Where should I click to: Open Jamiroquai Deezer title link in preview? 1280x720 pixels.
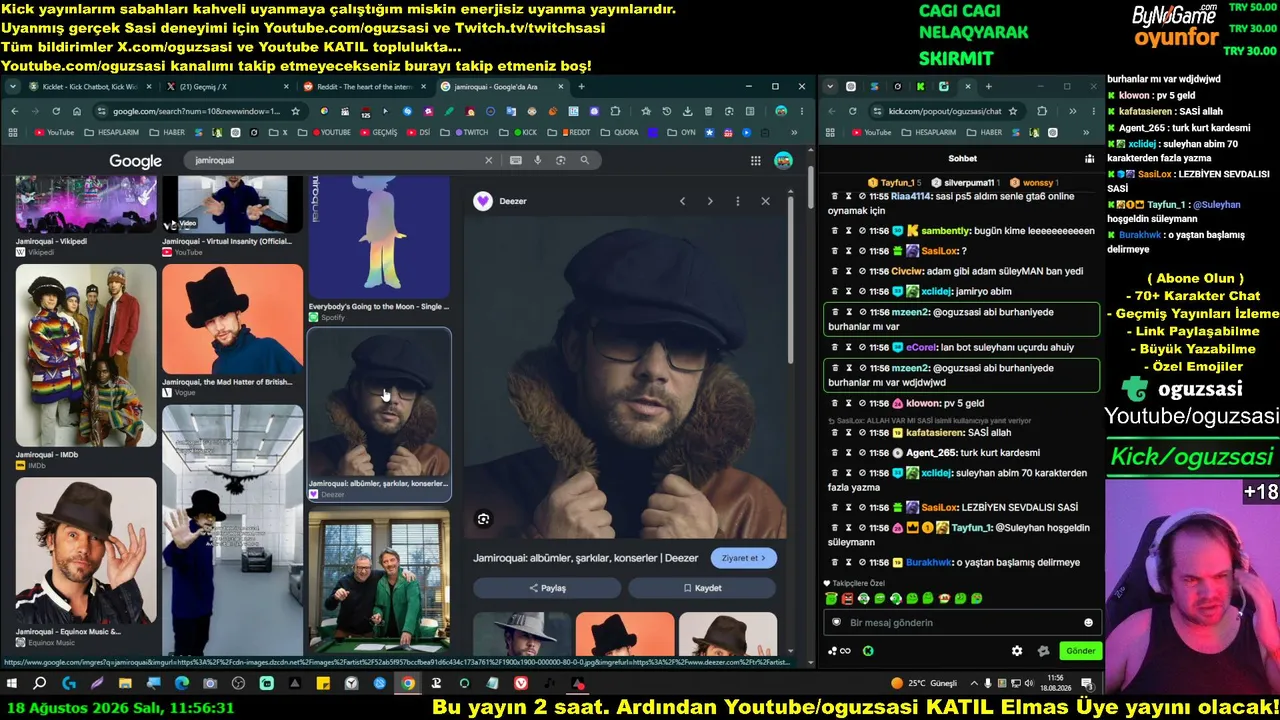coord(586,558)
